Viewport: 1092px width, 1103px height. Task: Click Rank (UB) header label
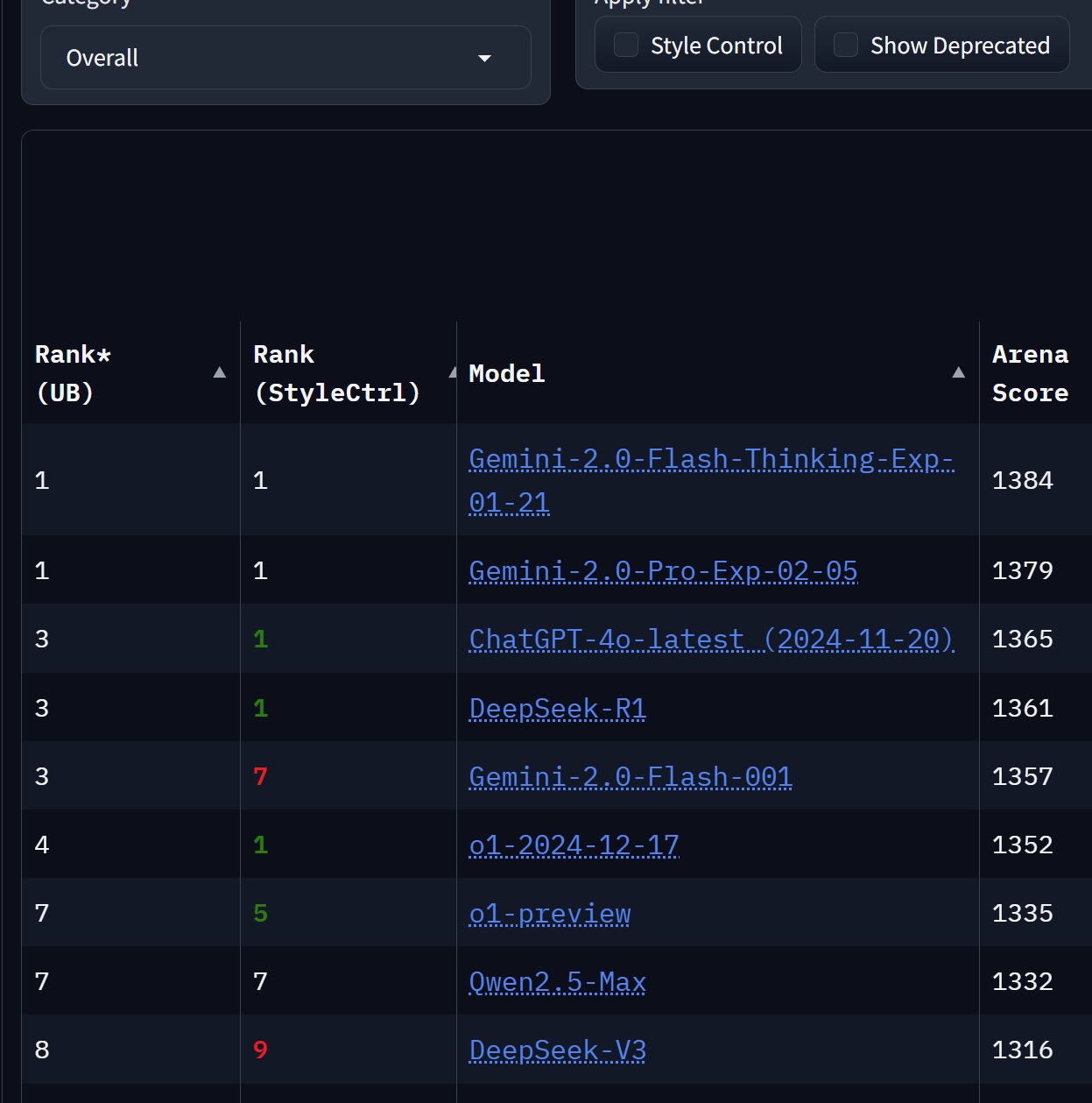[x=73, y=373]
